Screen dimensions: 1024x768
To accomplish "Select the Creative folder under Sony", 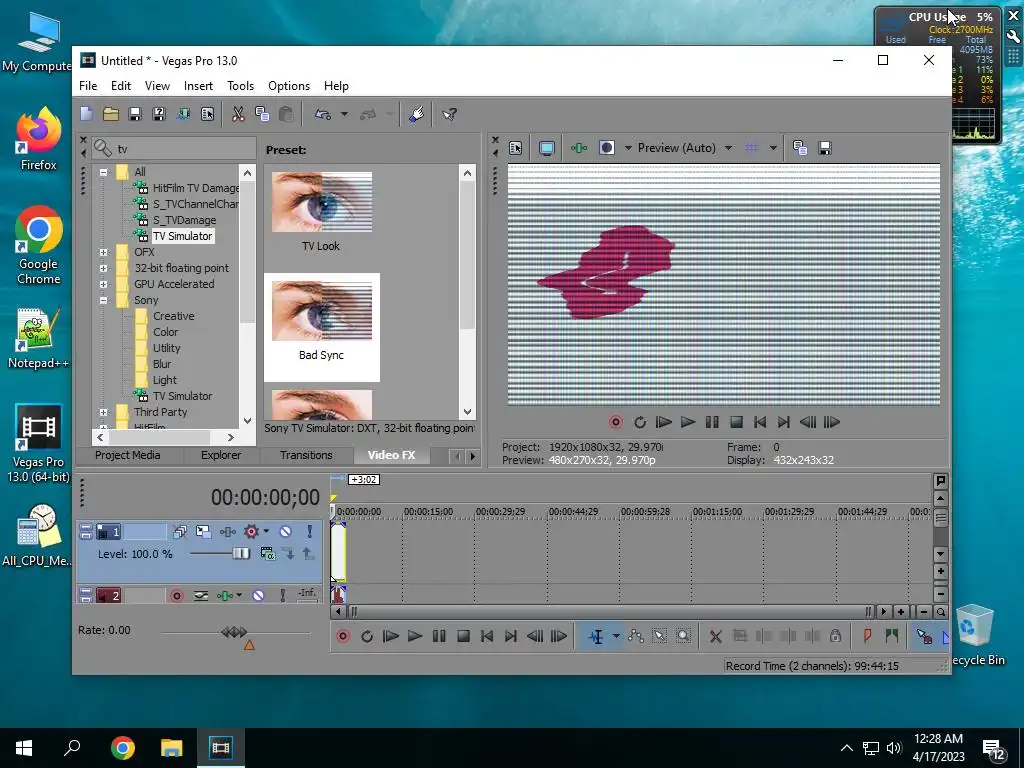I will (173, 316).
